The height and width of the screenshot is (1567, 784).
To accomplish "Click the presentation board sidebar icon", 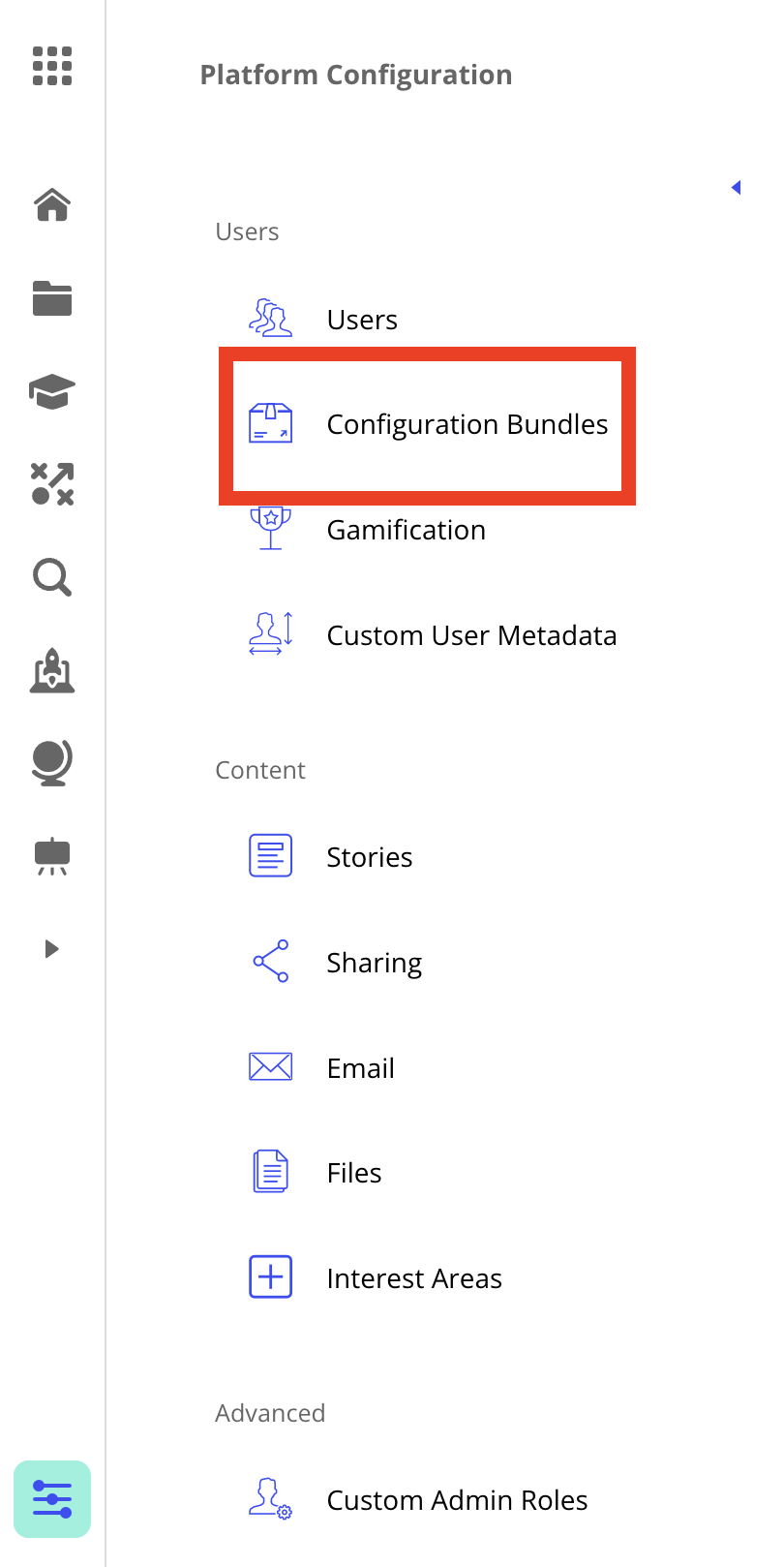I will pos(52,856).
